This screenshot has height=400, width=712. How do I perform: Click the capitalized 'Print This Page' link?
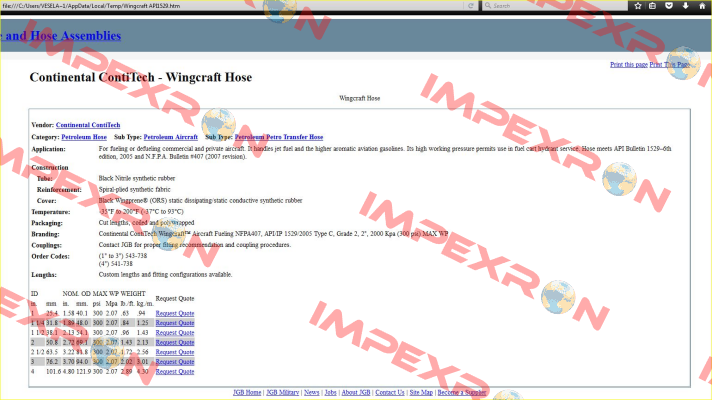tap(669, 64)
